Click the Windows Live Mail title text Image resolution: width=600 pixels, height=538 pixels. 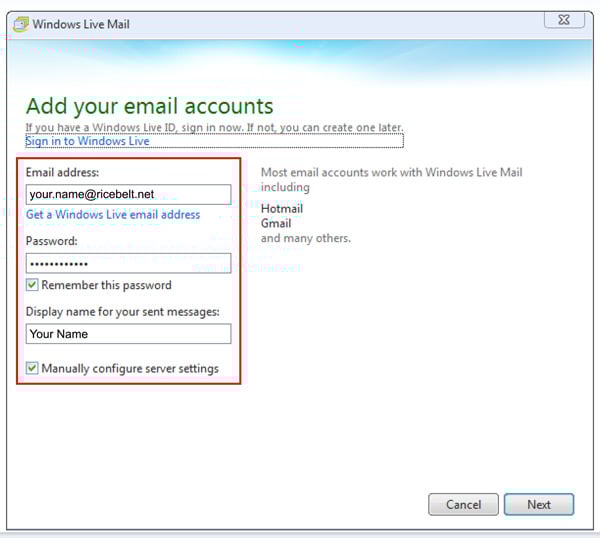click(81, 24)
